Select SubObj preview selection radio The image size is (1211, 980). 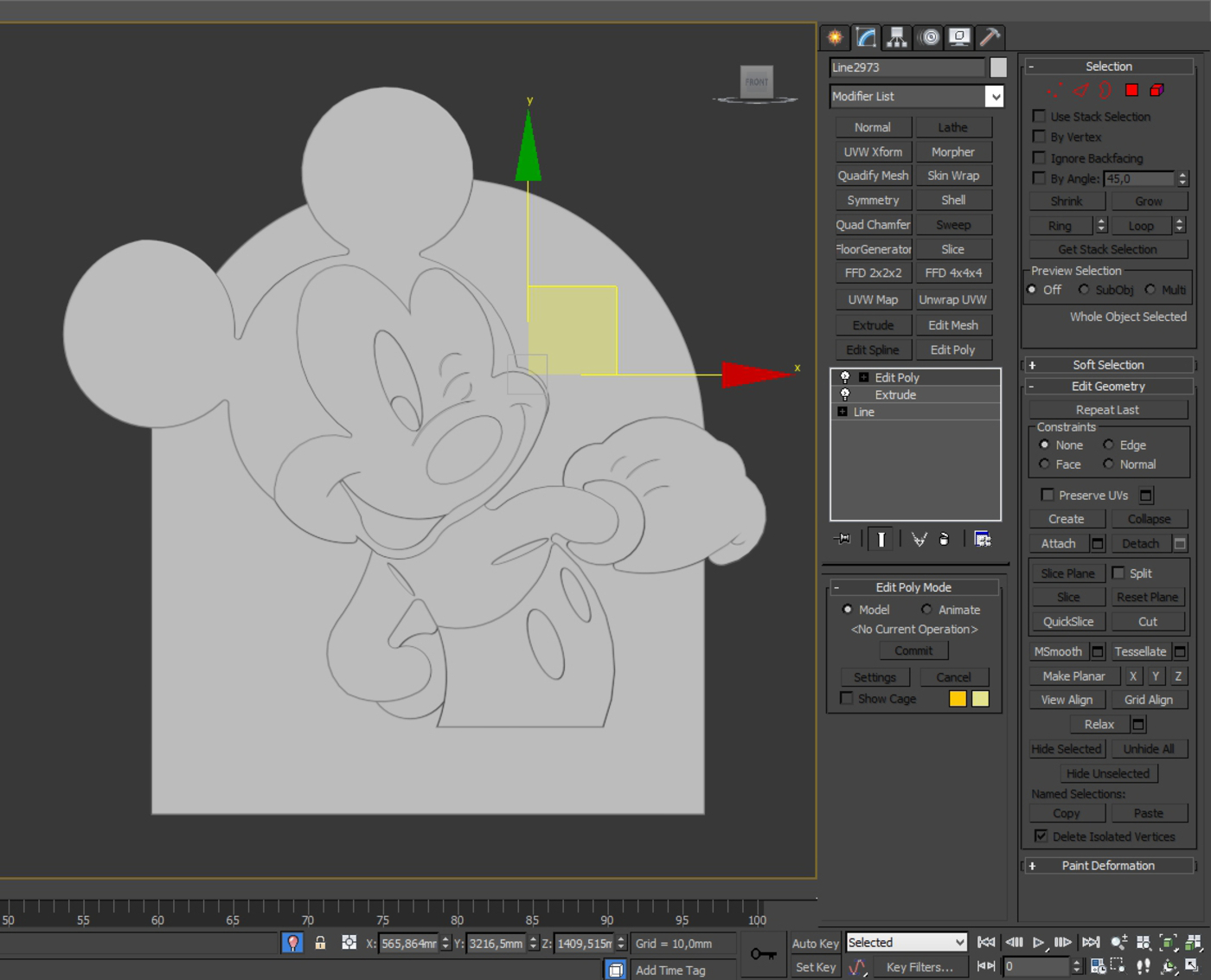coord(1084,290)
